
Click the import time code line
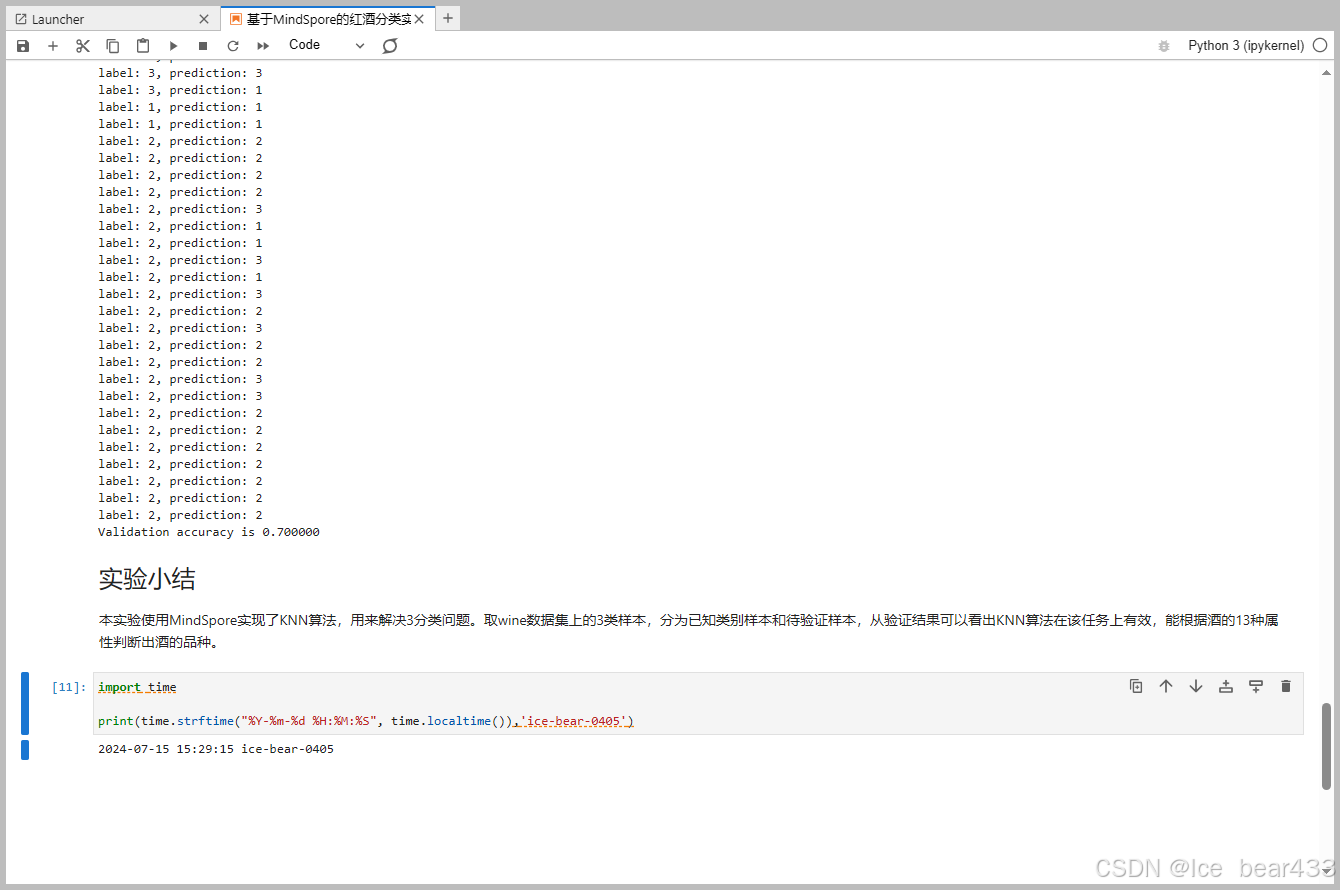(137, 687)
